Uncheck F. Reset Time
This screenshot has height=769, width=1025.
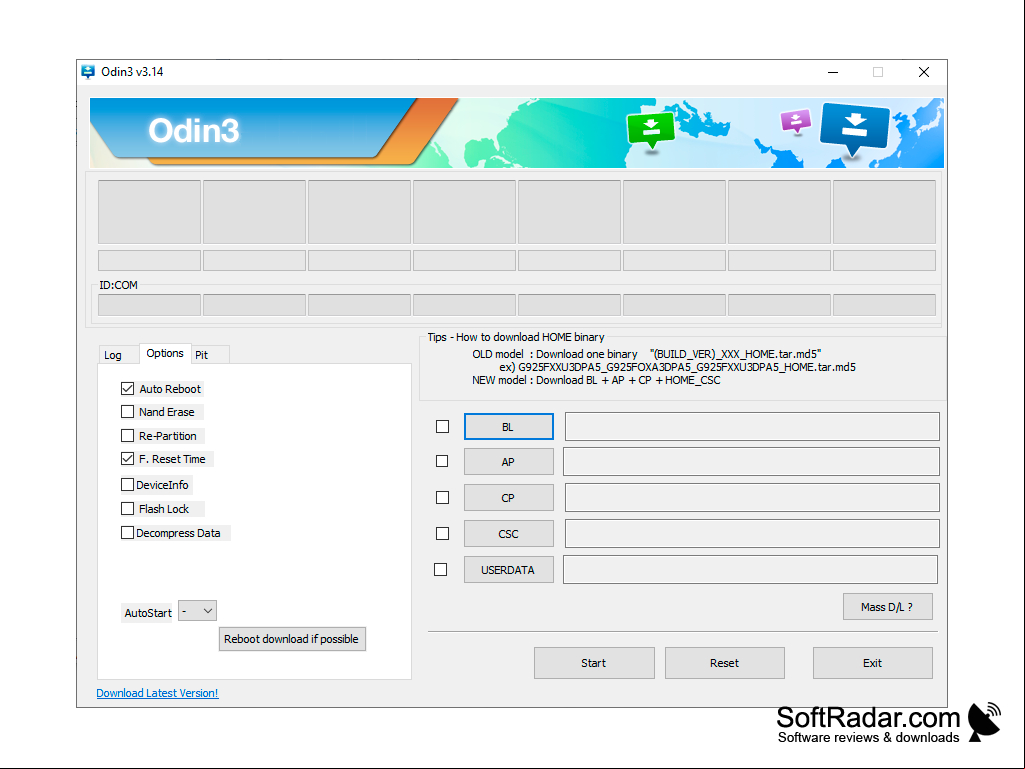click(x=127, y=458)
